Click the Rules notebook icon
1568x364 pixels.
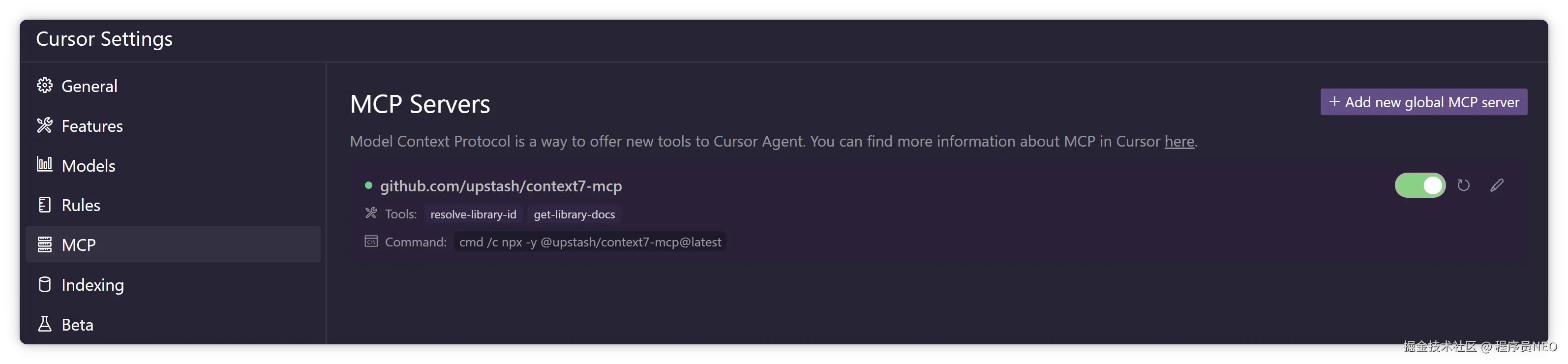tap(44, 205)
